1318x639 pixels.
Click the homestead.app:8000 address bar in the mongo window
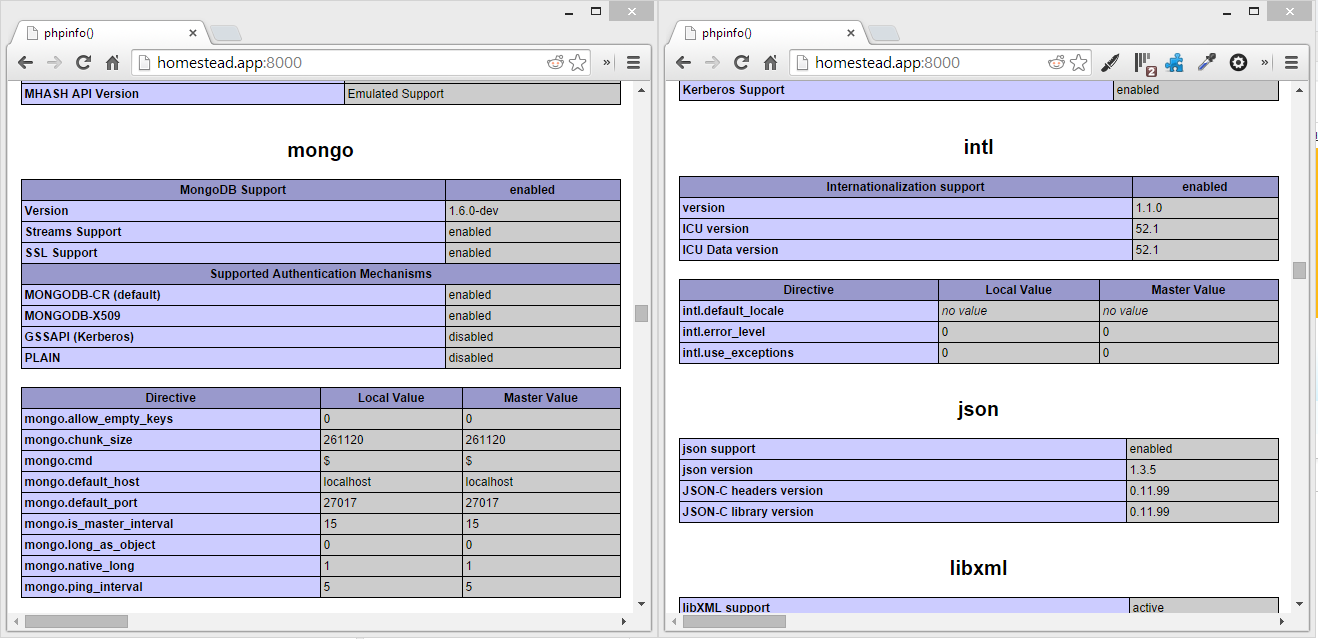click(x=340, y=63)
